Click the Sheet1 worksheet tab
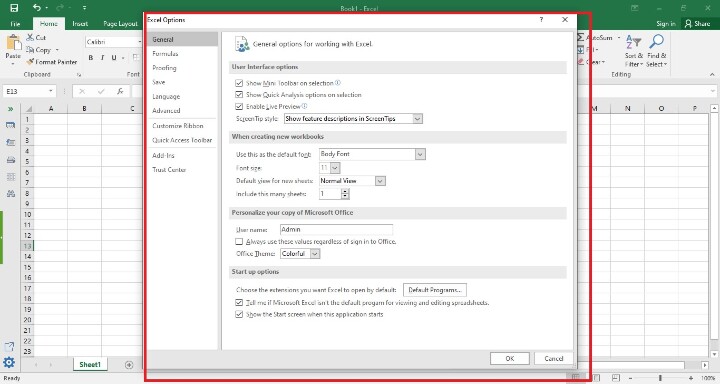Image resolution: width=720 pixels, height=384 pixels. tap(90, 364)
